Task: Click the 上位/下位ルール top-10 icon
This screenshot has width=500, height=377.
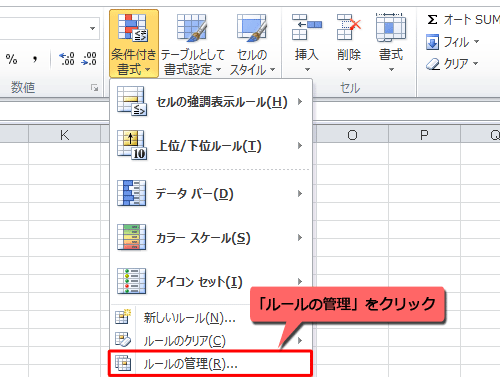Action: pos(132,146)
